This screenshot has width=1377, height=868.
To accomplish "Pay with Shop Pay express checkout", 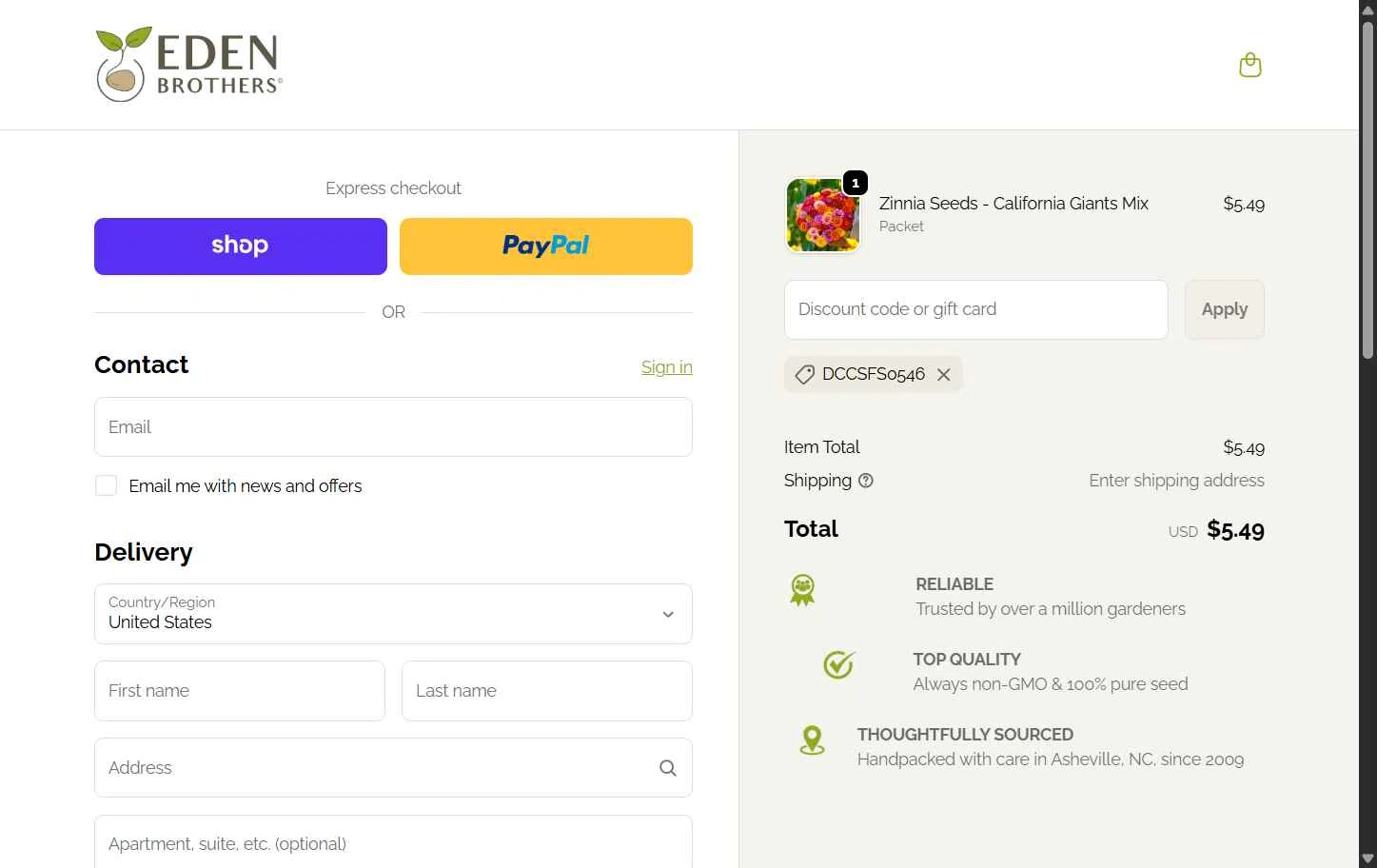I will pos(241,247).
